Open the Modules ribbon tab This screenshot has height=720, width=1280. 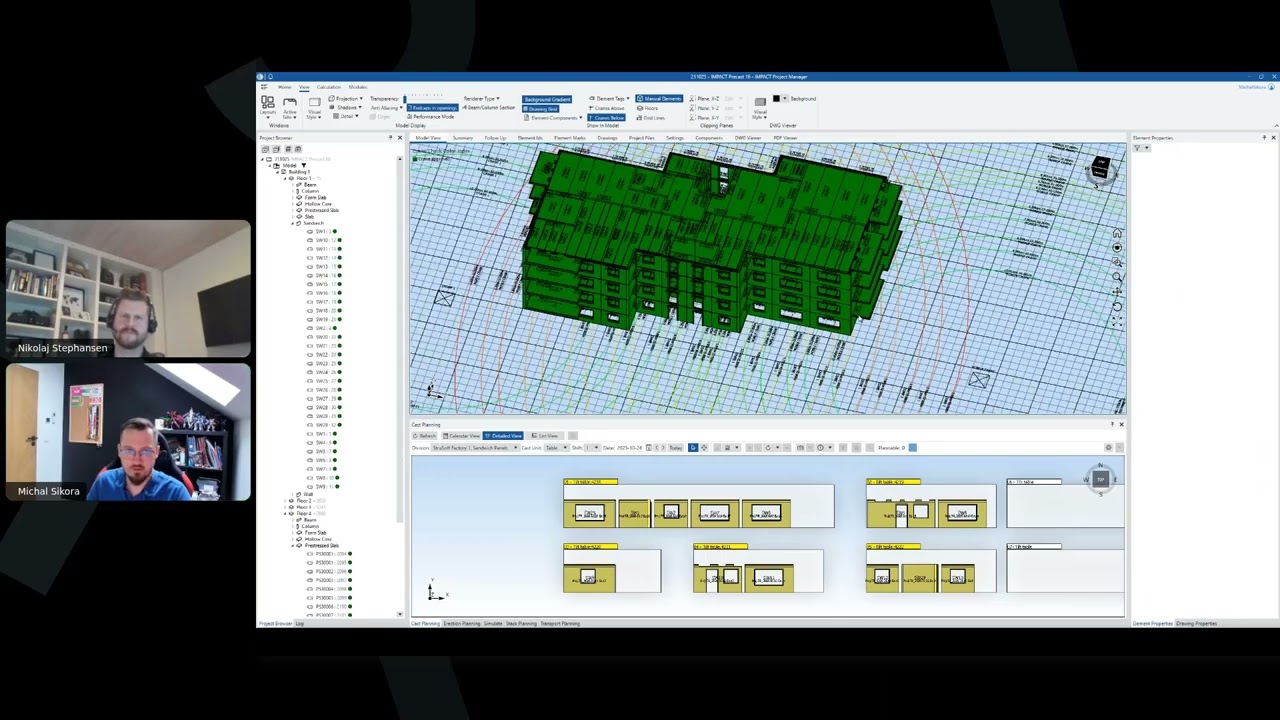click(358, 87)
